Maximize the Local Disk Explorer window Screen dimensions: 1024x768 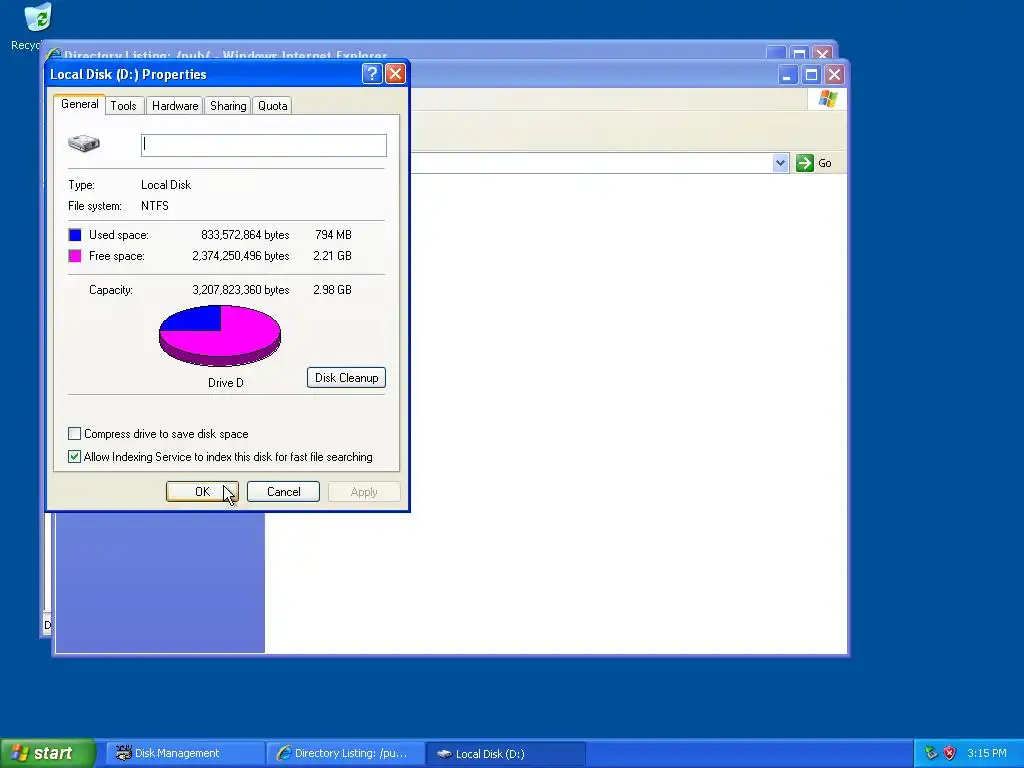pos(811,75)
